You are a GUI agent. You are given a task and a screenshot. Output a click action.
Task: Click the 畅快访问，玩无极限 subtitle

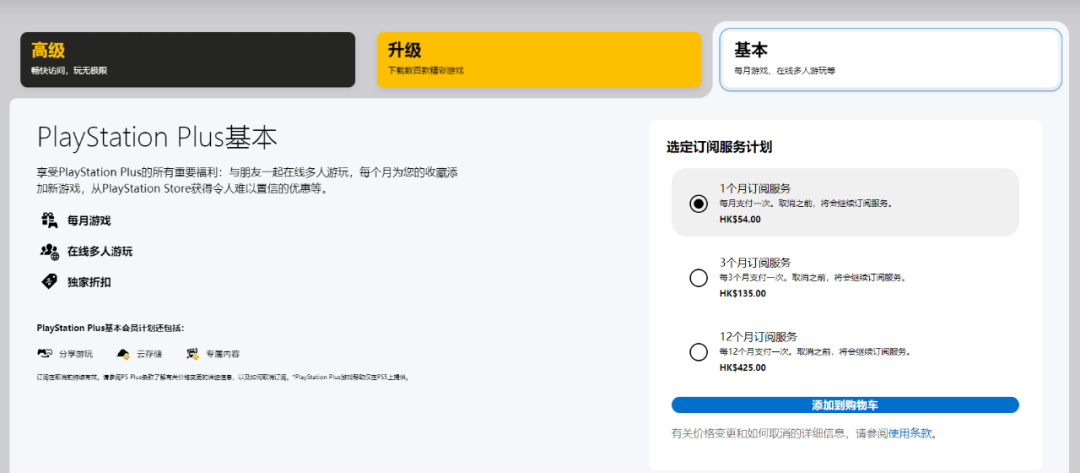(x=69, y=70)
